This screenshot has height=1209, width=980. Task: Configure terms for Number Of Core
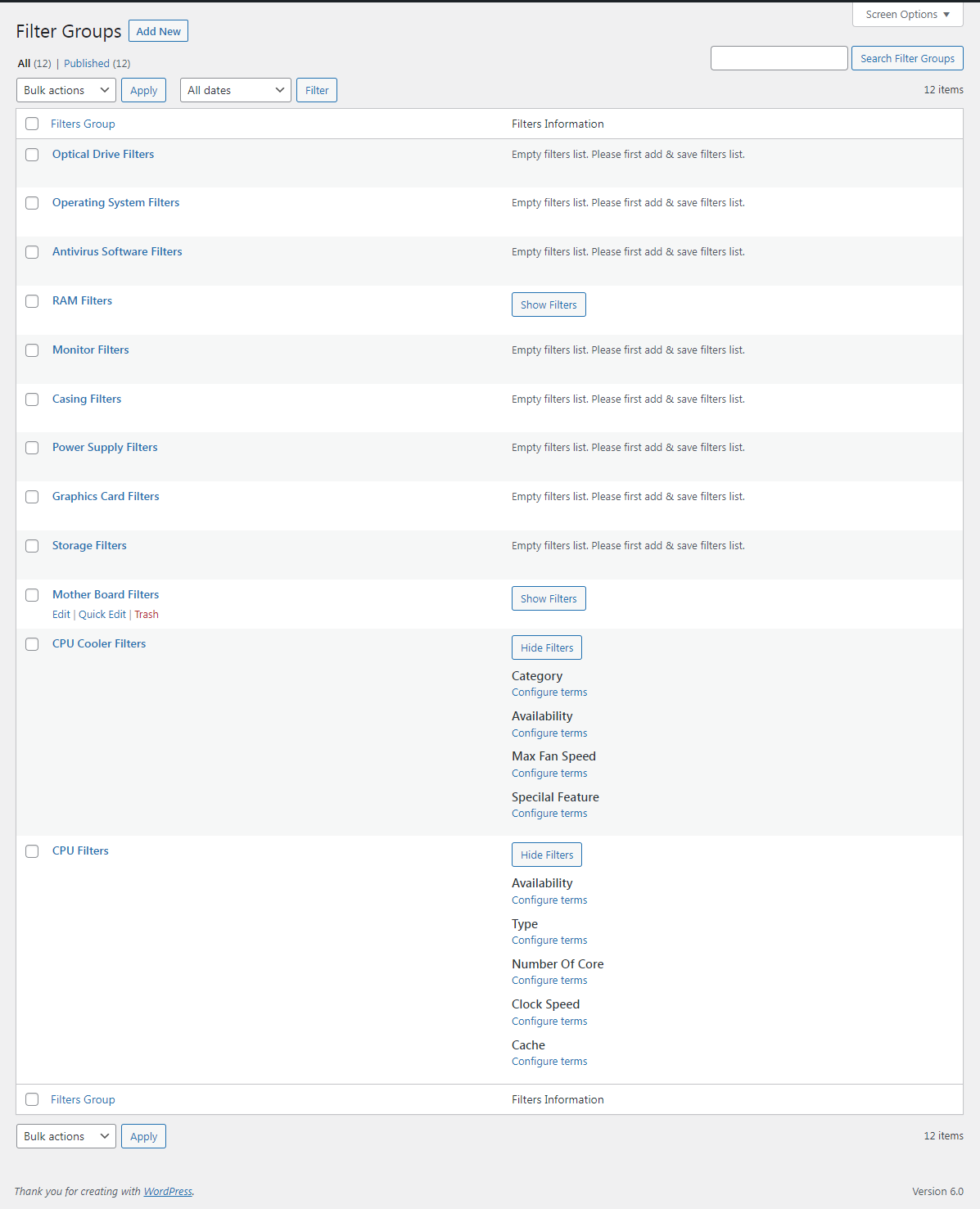pyautogui.click(x=549, y=980)
